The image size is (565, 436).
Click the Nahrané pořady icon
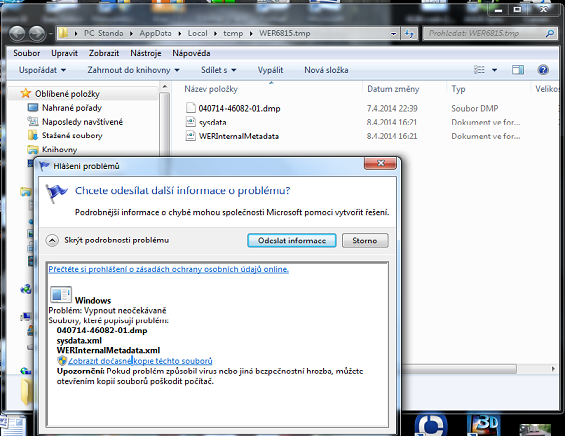click(33, 108)
